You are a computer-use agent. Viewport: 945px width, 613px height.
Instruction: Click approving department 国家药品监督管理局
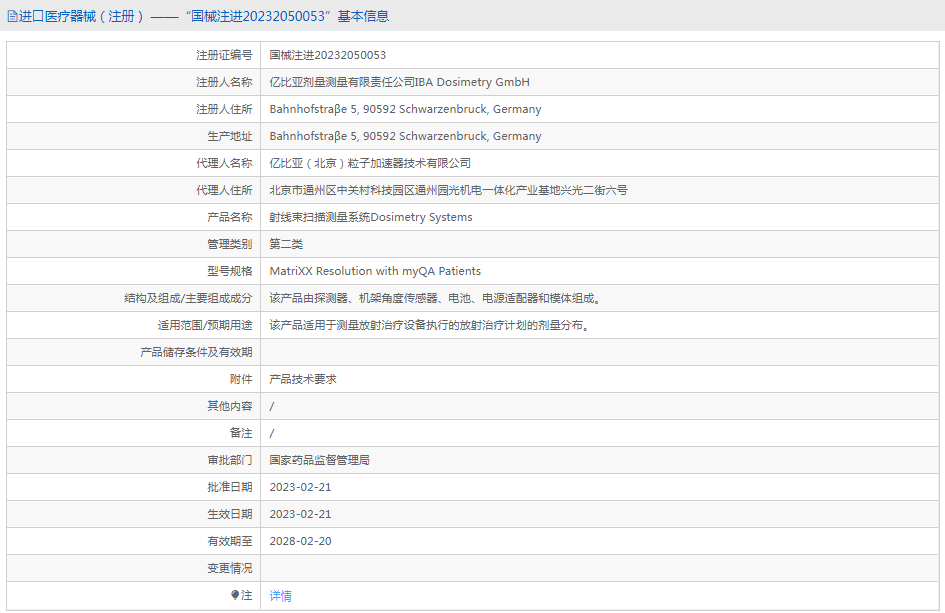tap(319, 461)
